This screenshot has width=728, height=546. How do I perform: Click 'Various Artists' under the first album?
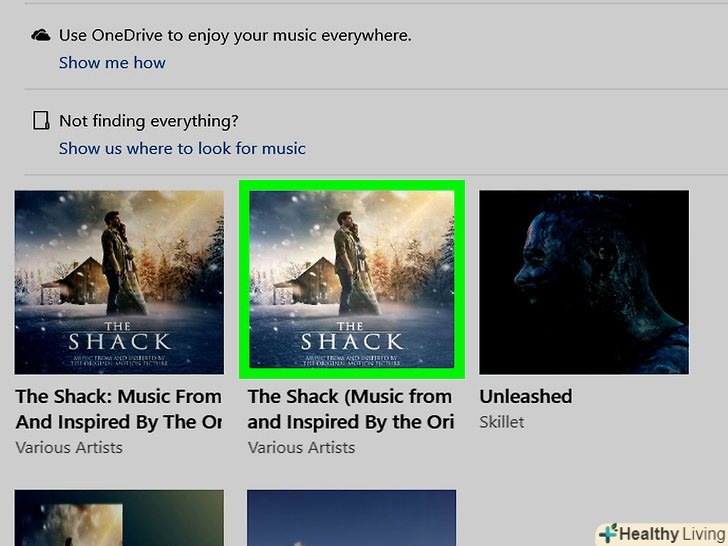tap(69, 448)
